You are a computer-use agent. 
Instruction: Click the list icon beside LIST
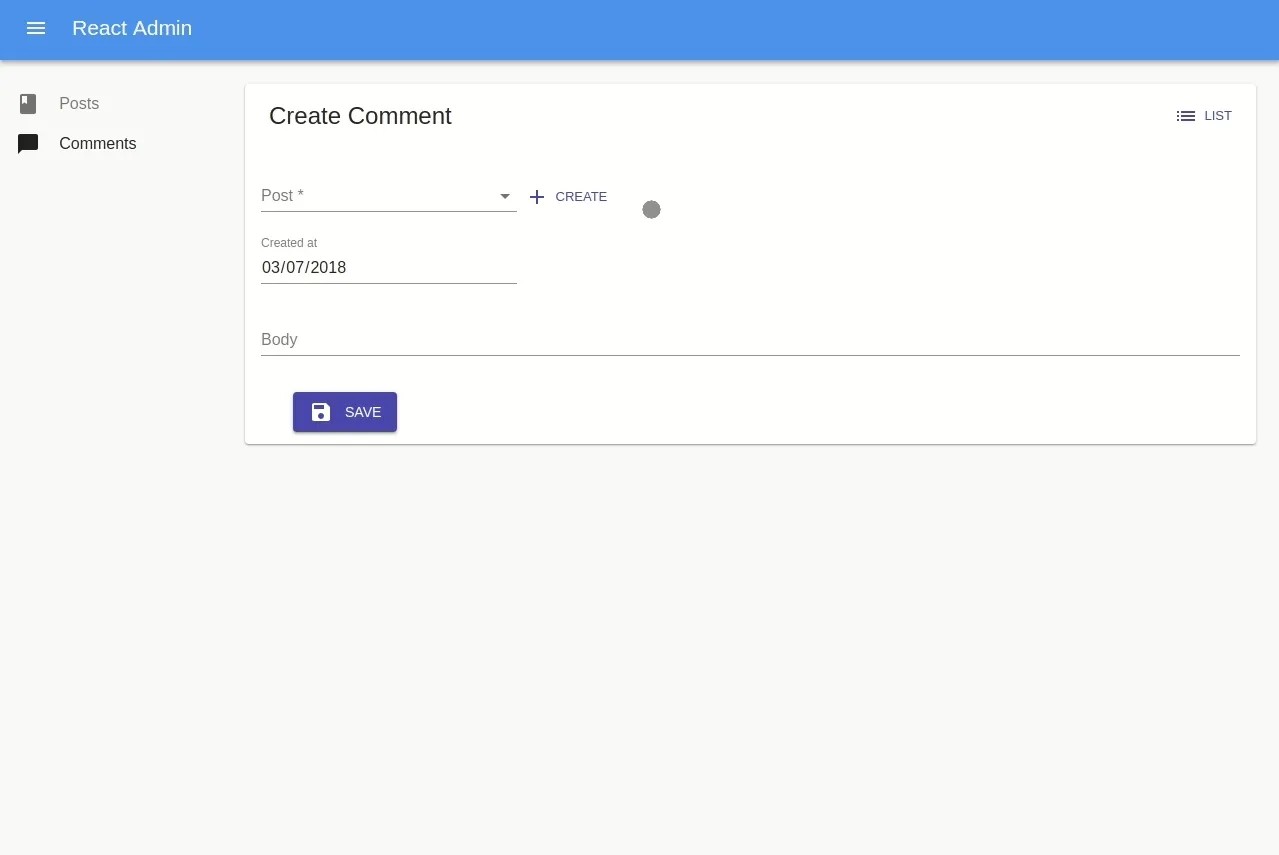1186,116
